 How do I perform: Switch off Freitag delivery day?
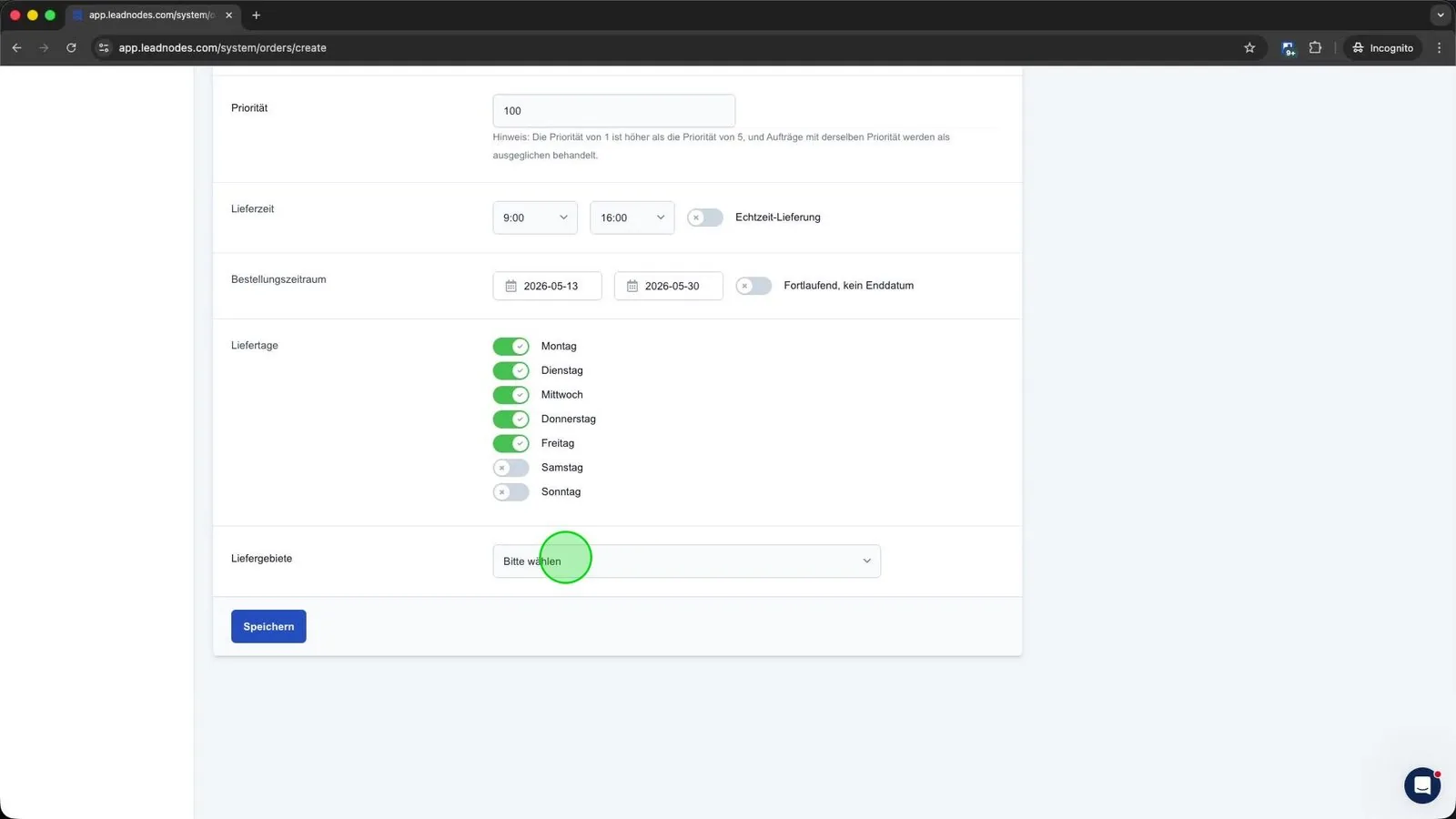511,443
